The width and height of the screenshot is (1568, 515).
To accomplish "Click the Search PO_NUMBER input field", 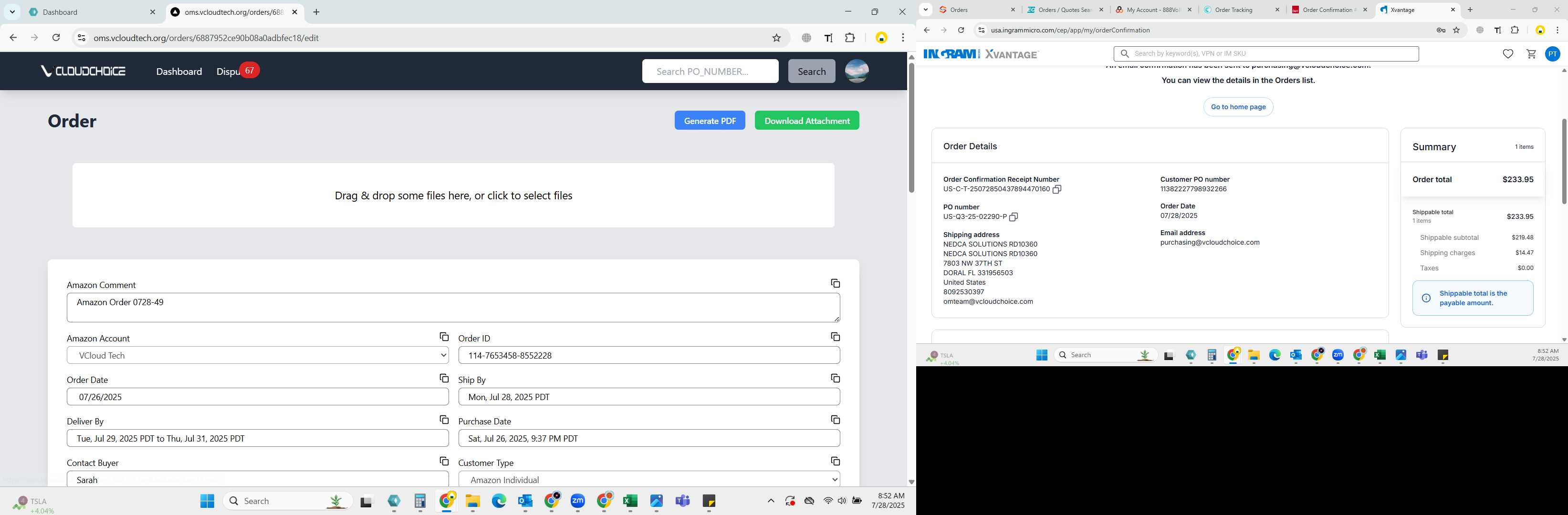I will 710,71.
